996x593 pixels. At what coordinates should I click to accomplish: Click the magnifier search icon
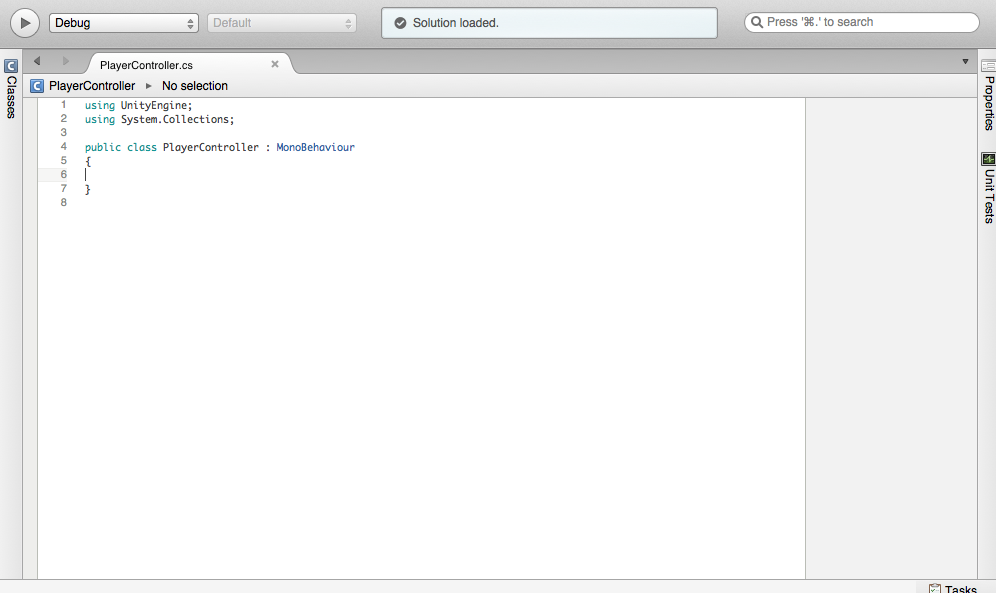[x=757, y=22]
